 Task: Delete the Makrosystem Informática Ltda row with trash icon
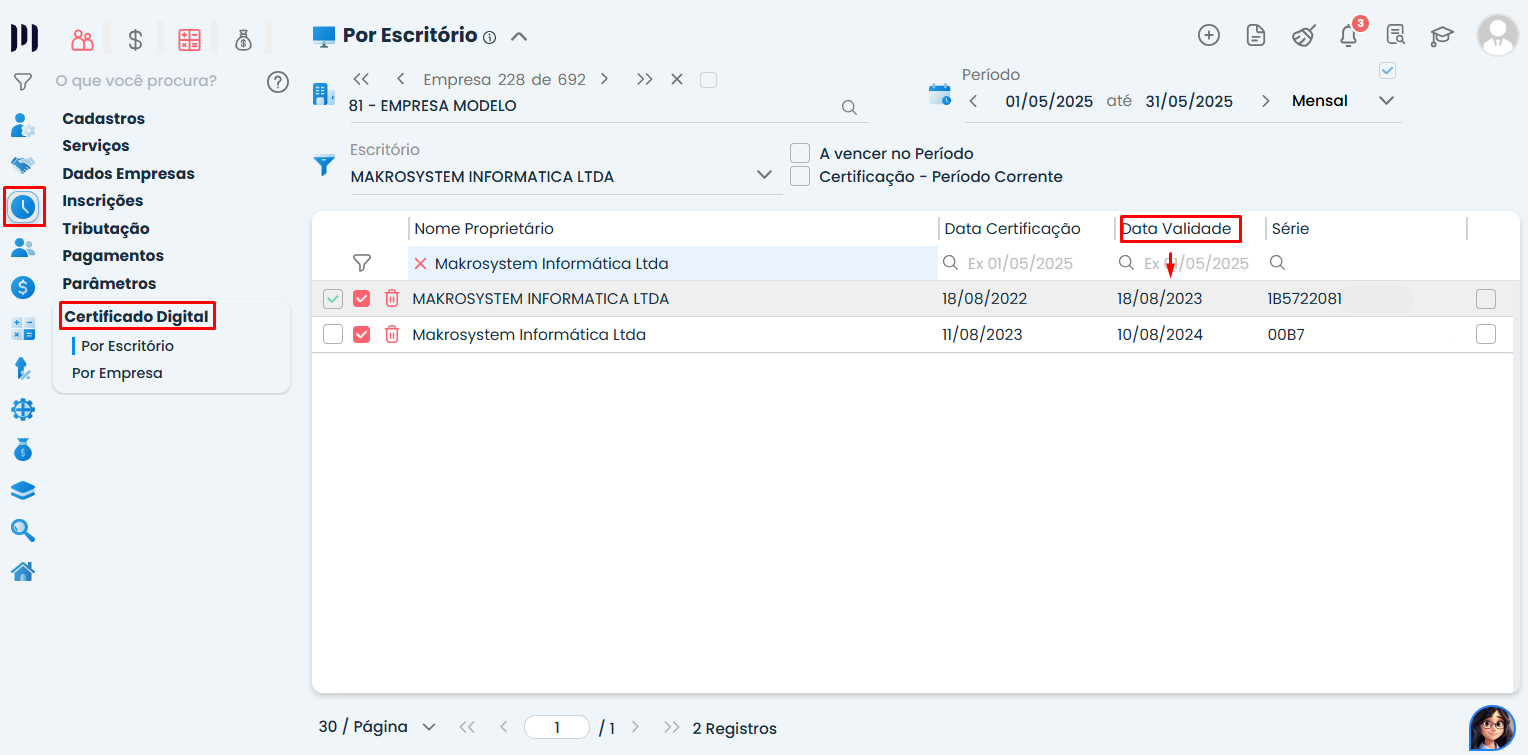(392, 334)
